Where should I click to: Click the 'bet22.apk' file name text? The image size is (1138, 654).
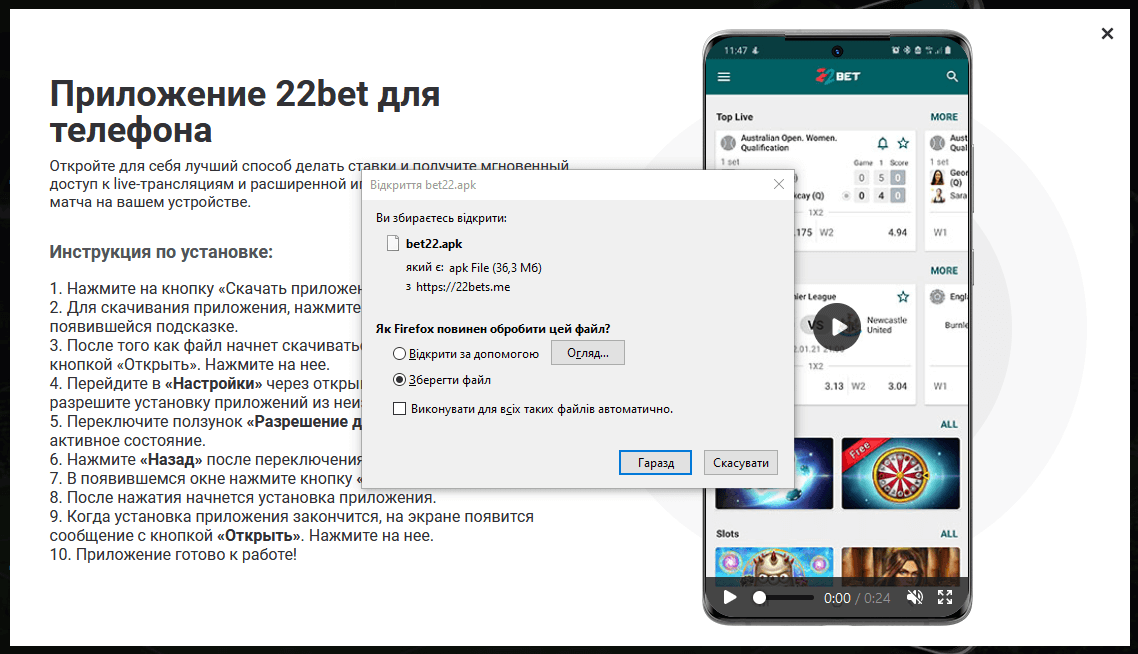click(434, 244)
